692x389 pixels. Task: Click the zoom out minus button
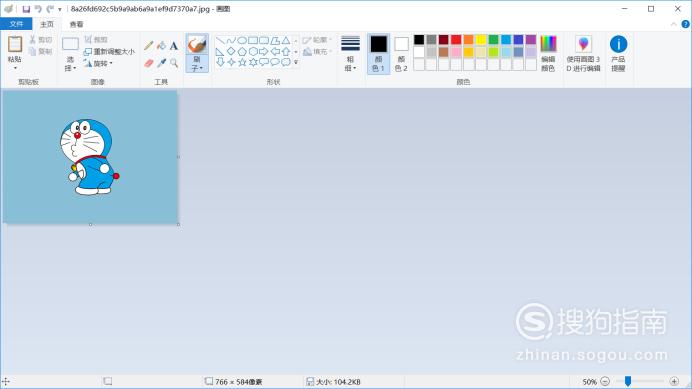(605, 381)
